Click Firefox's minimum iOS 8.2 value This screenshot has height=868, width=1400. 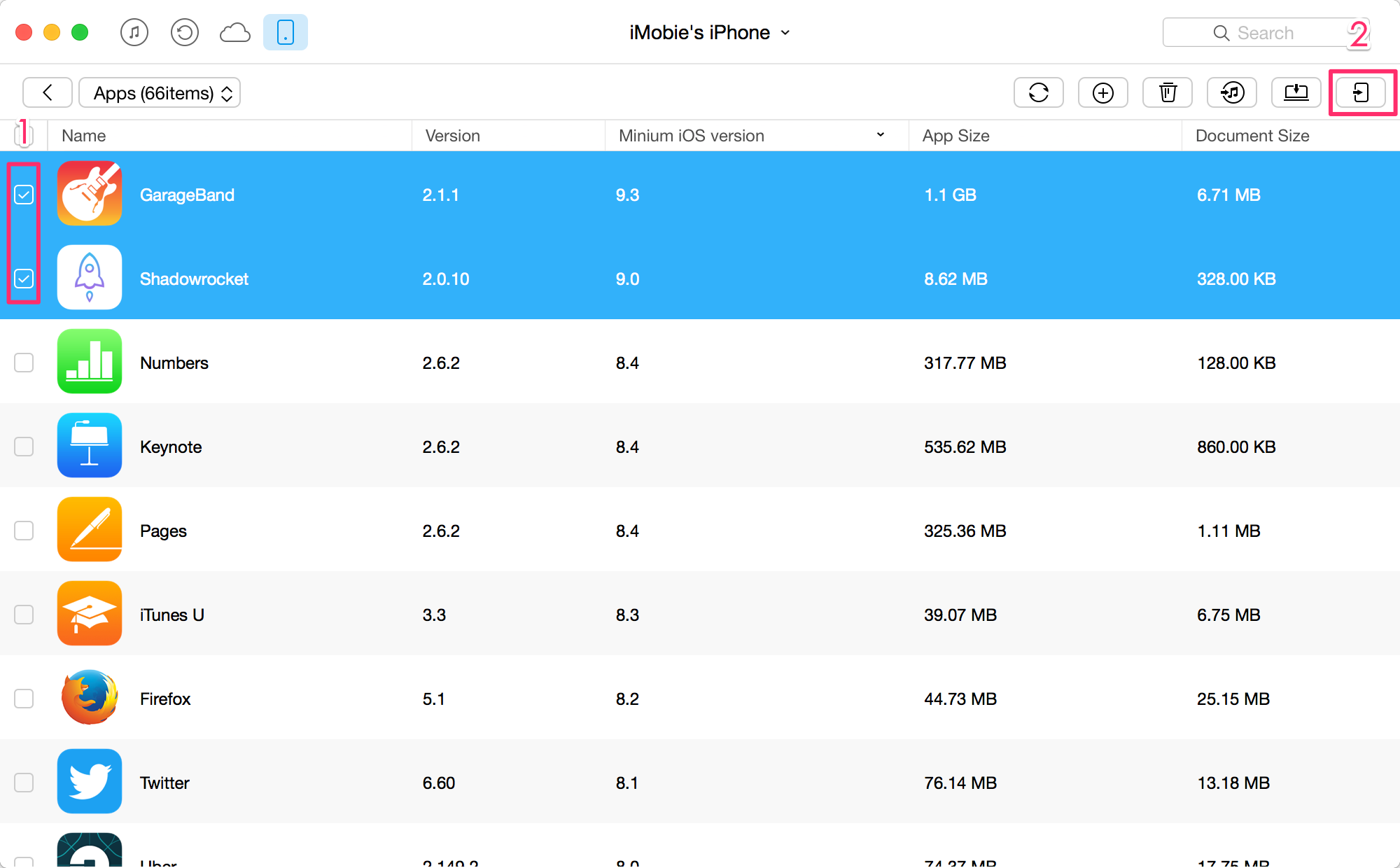click(x=627, y=699)
